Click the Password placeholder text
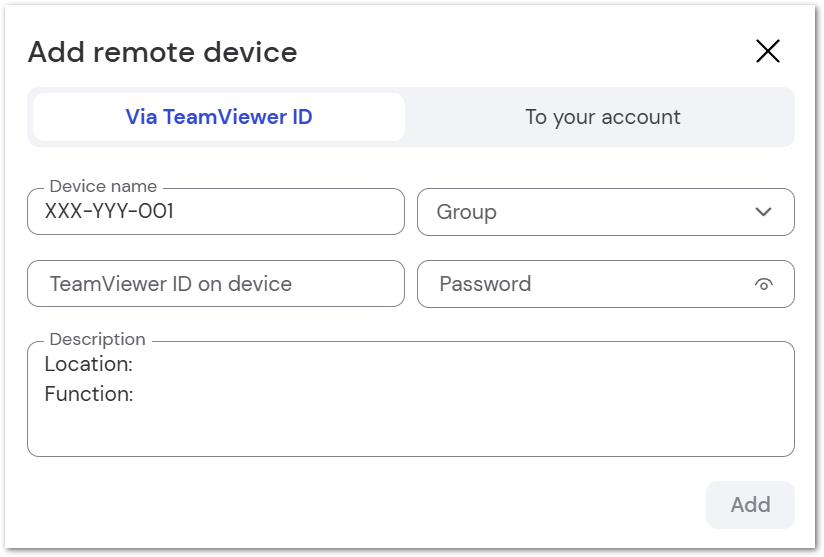This screenshot has width=824, height=557. 485,284
